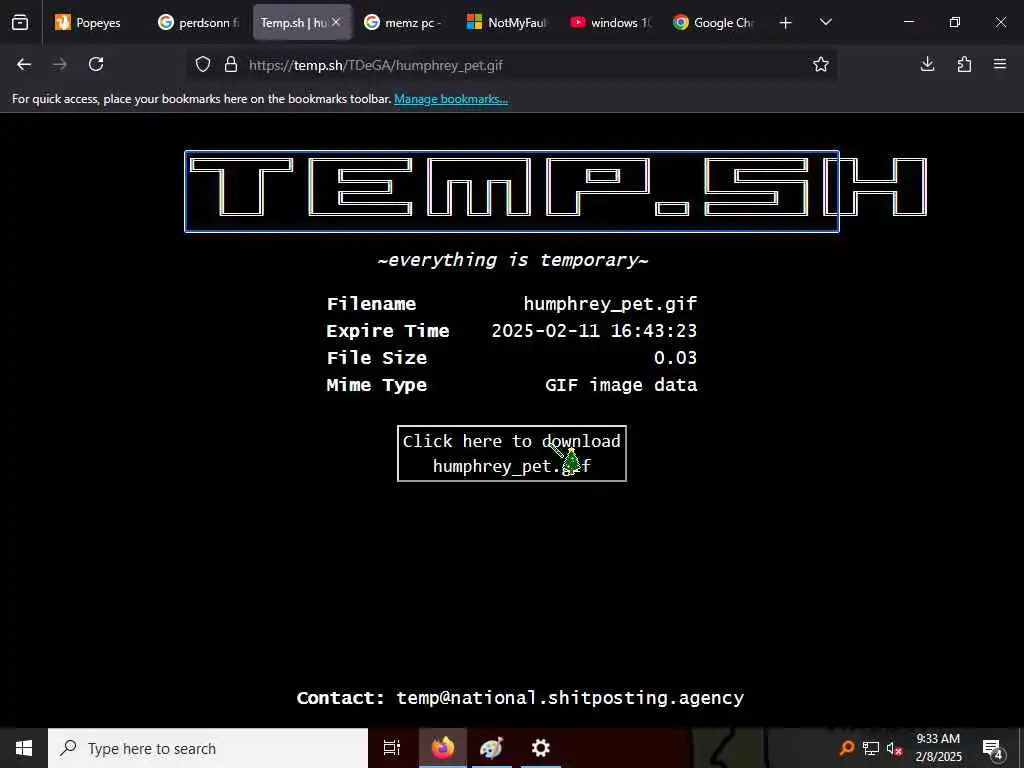This screenshot has width=1024, height=768.
Task: Open Settings gear on taskbar
Action: pyautogui.click(x=541, y=748)
